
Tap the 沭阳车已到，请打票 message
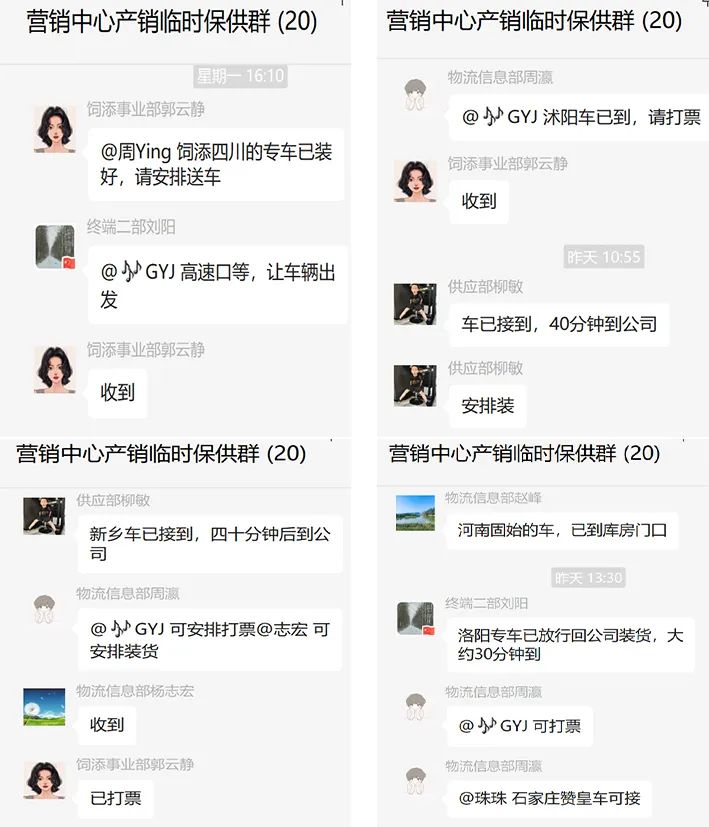[580, 118]
